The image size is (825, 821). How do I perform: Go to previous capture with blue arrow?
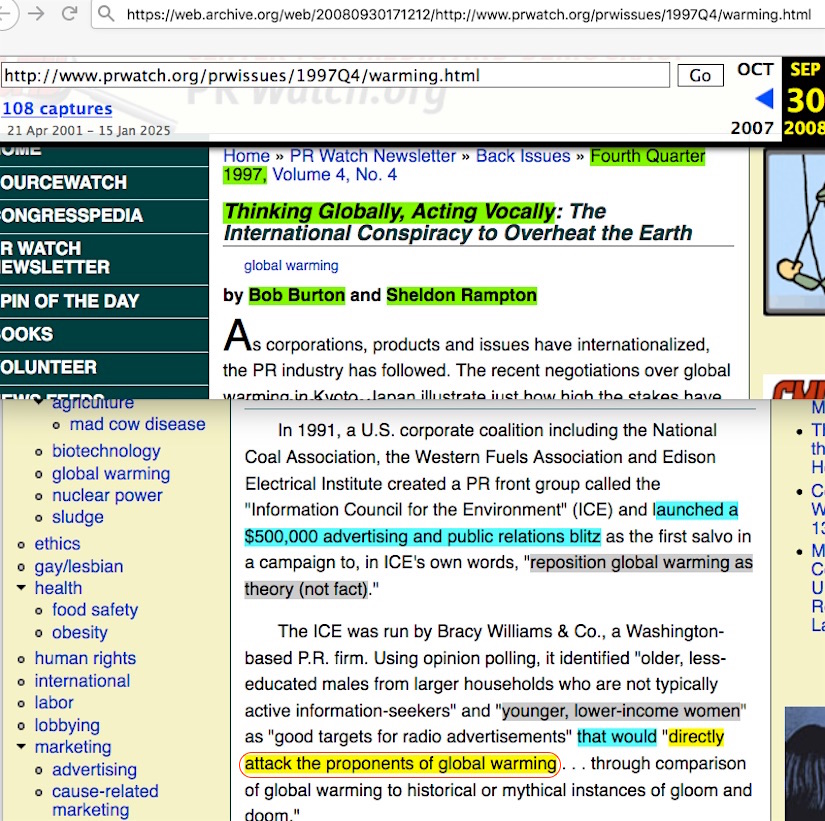(x=764, y=98)
